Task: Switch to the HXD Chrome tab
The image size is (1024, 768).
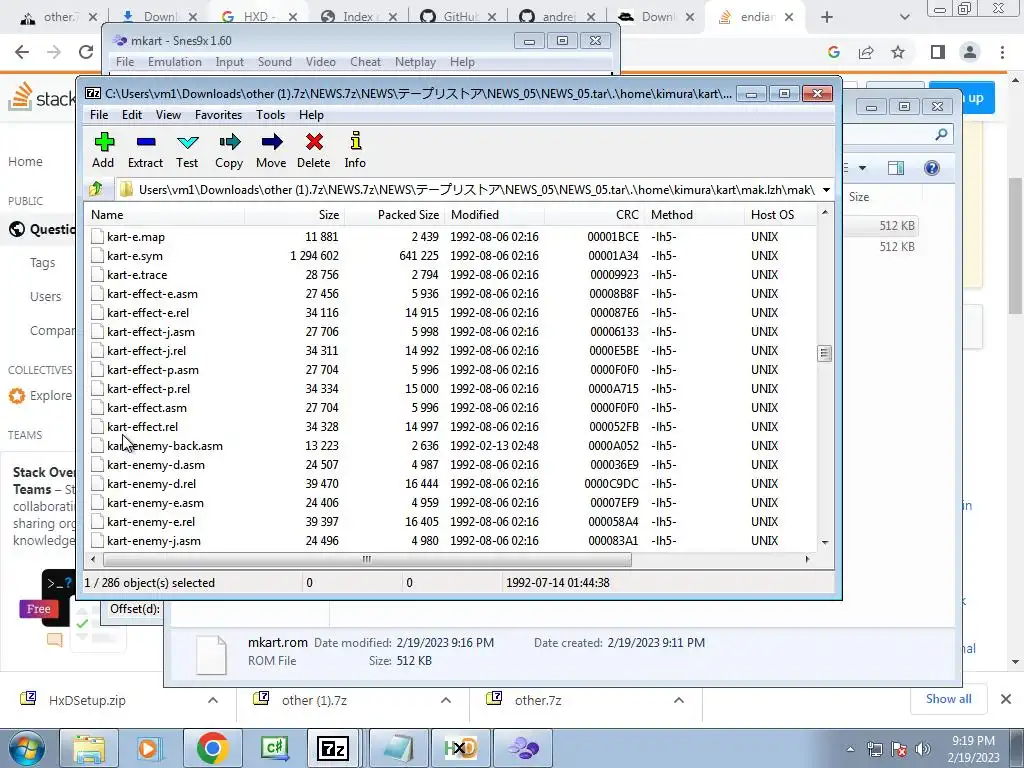Action: pos(258,17)
